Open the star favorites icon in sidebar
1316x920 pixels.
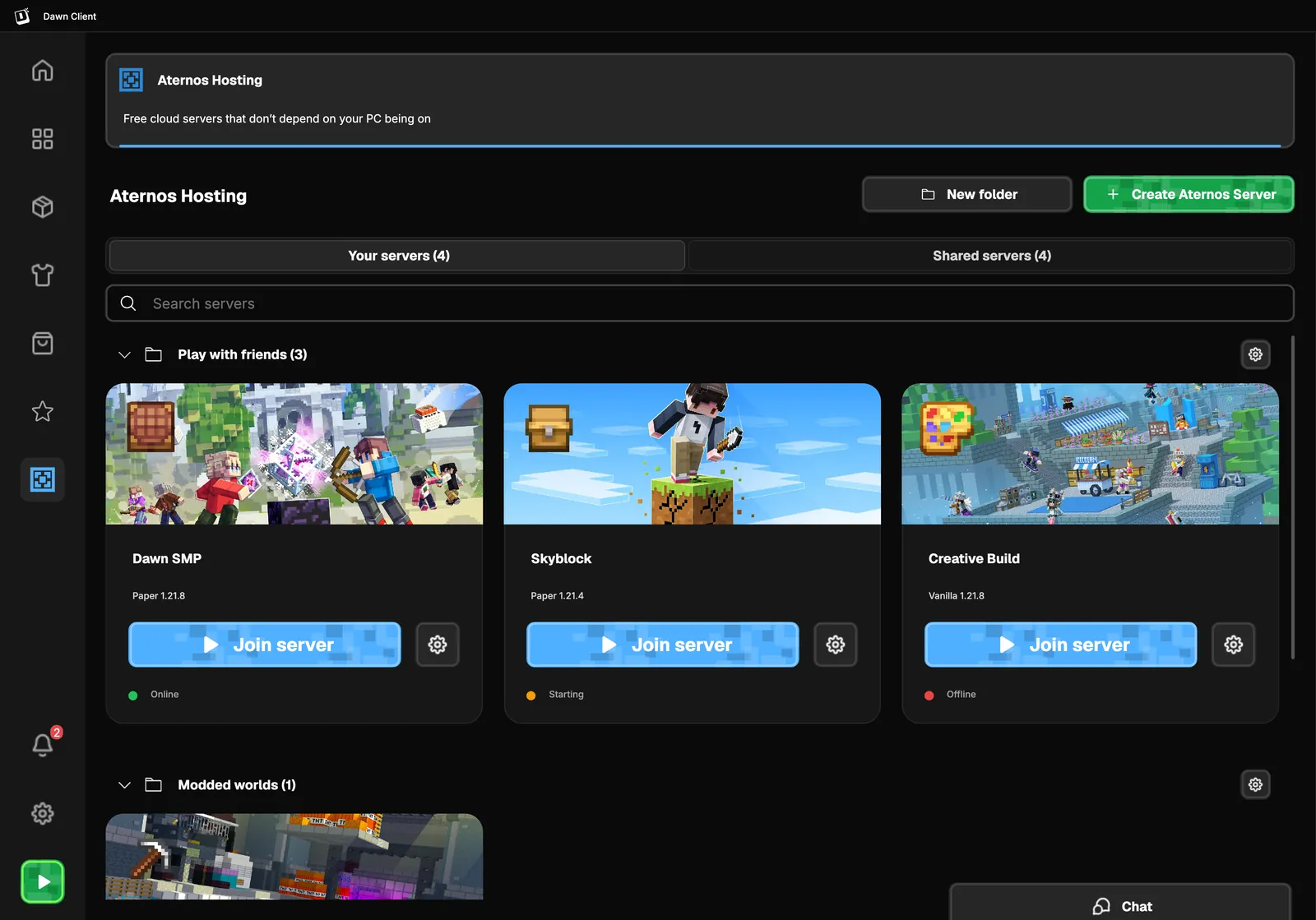(x=42, y=411)
